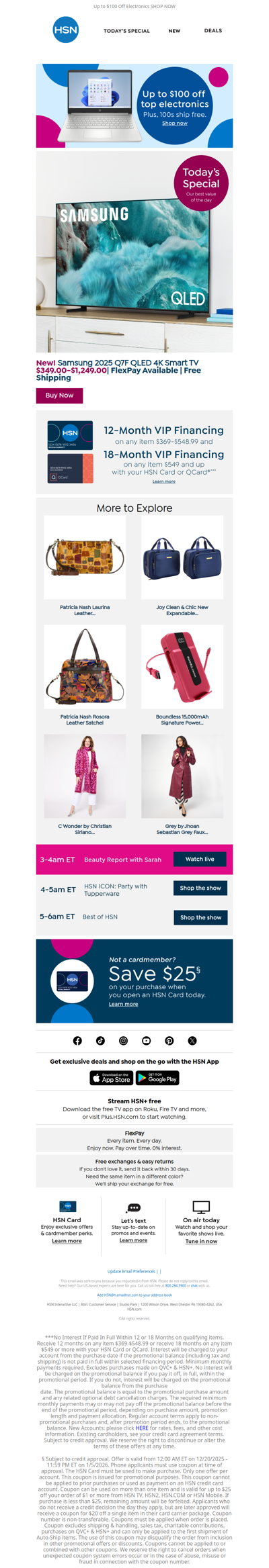Click Tune in now link
Image resolution: width=269 pixels, height=1568 pixels.
click(x=201, y=1241)
